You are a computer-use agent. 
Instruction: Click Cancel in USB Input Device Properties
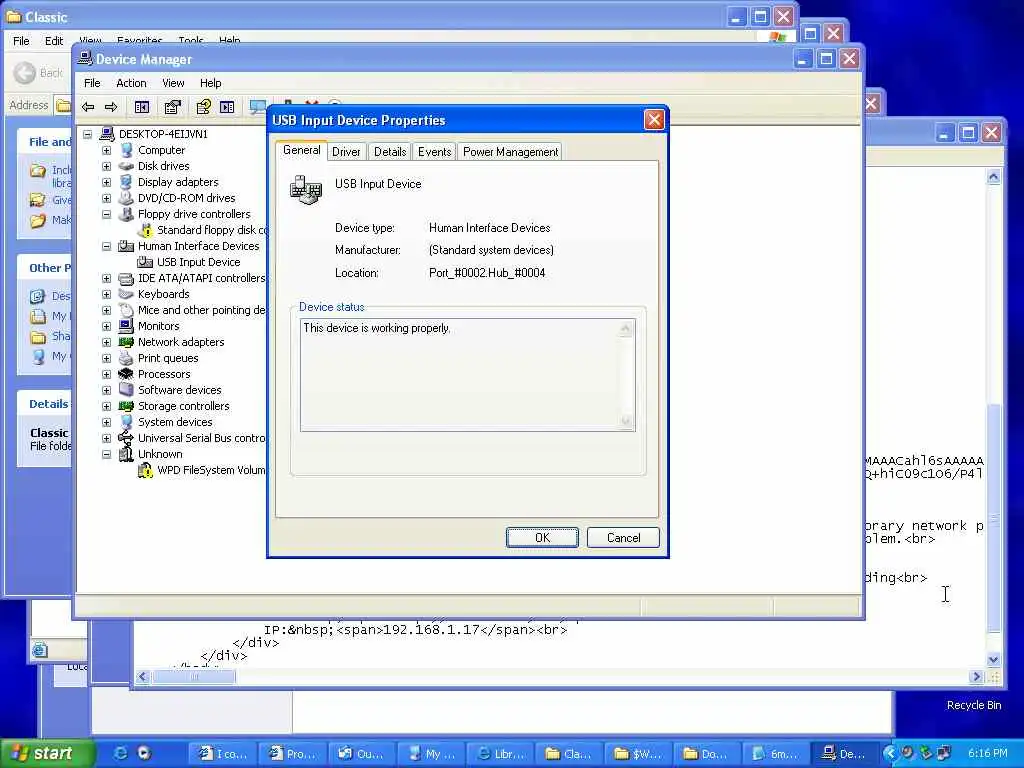point(623,537)
